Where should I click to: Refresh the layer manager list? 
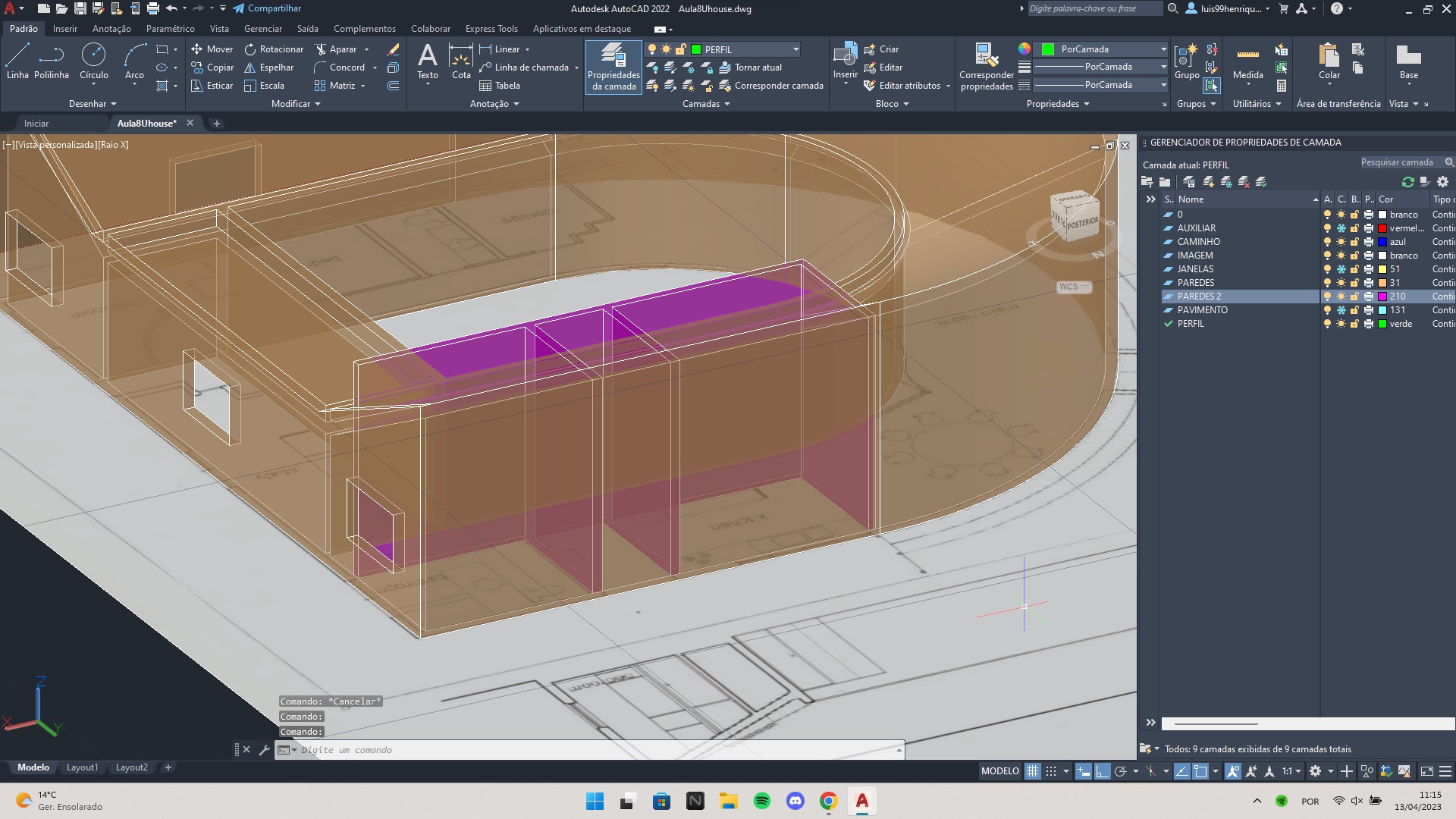point(1408,182)
